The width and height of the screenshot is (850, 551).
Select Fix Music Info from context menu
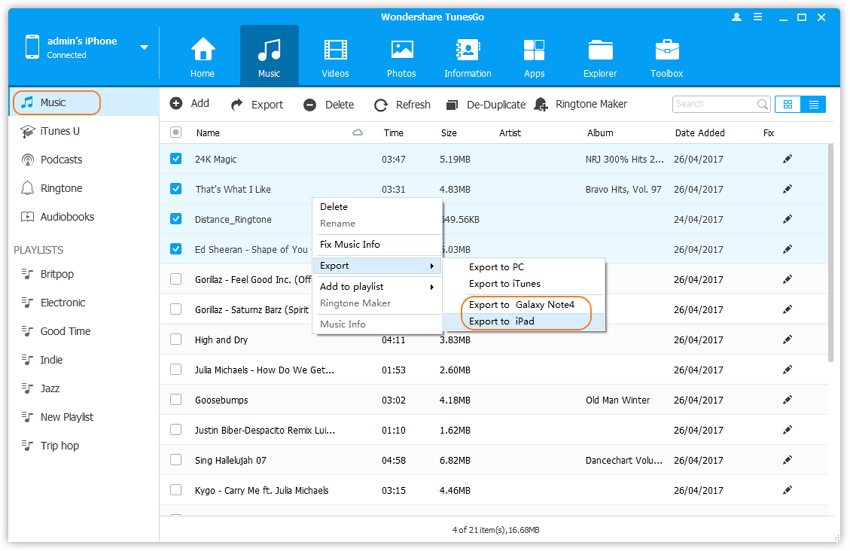[349, 244]
